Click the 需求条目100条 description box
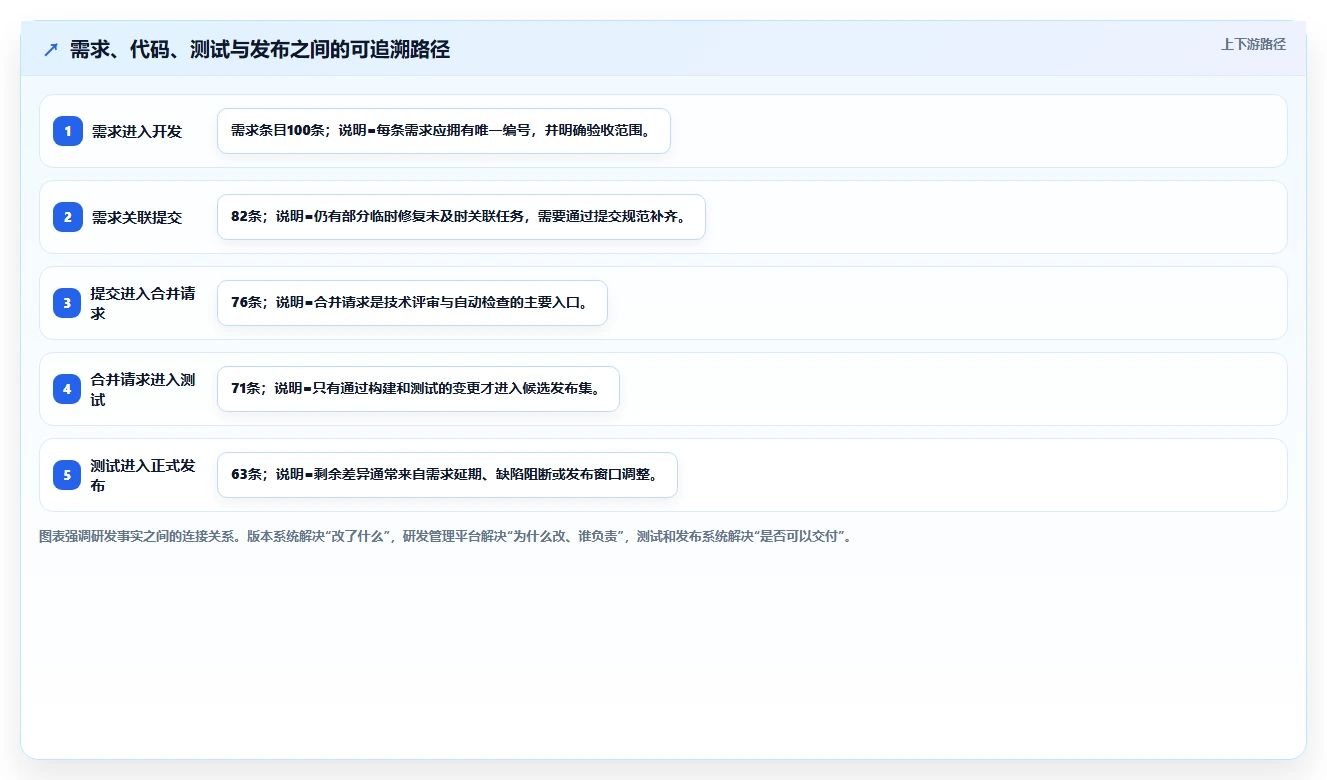 coord(444,131)
